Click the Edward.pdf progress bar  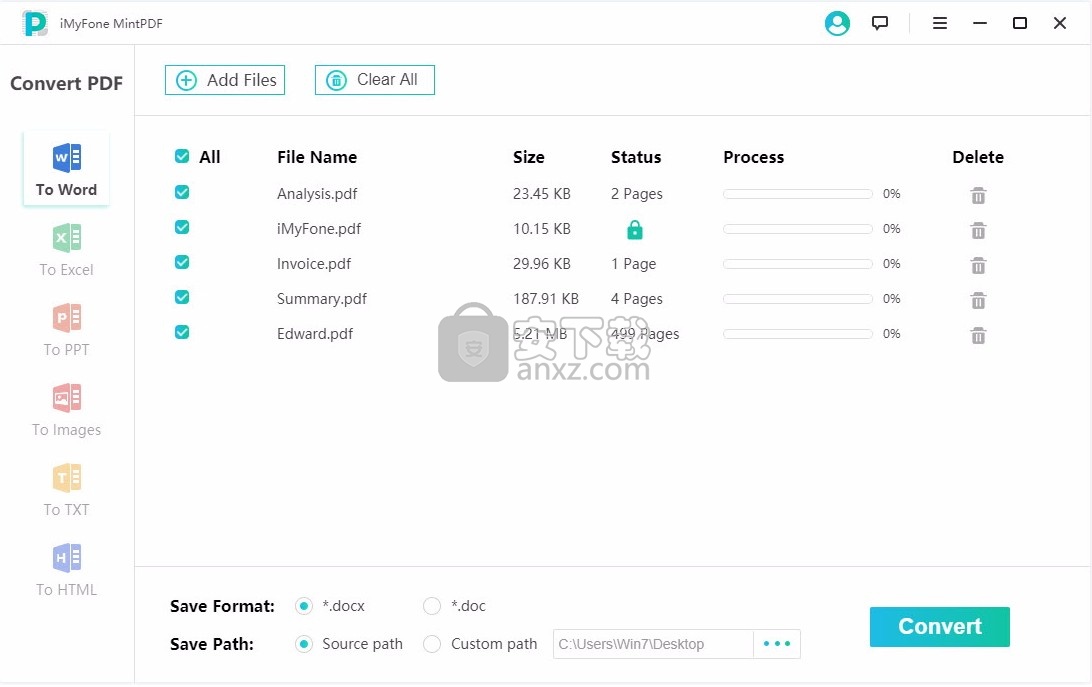797,334
